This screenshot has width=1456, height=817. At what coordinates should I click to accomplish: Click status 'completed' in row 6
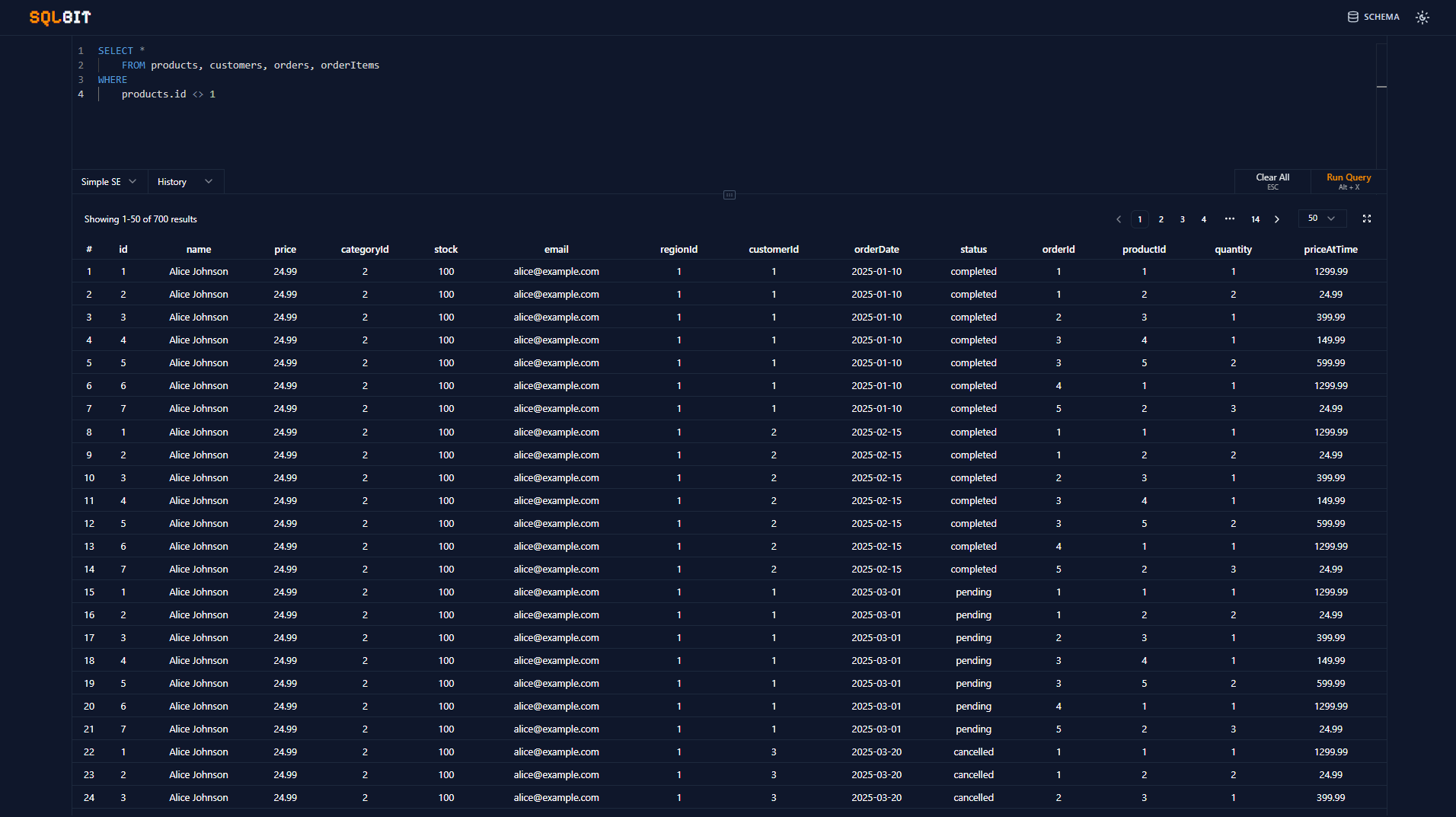pyautogui.click(x=974, y=386)
